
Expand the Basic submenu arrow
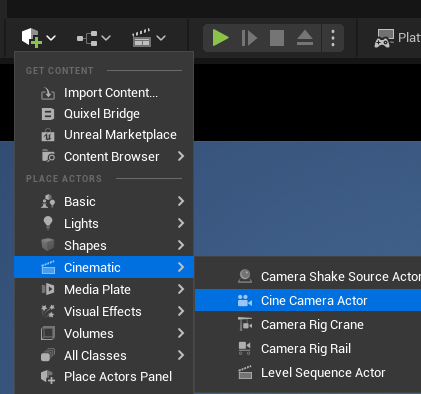click(x=181, y=201)
